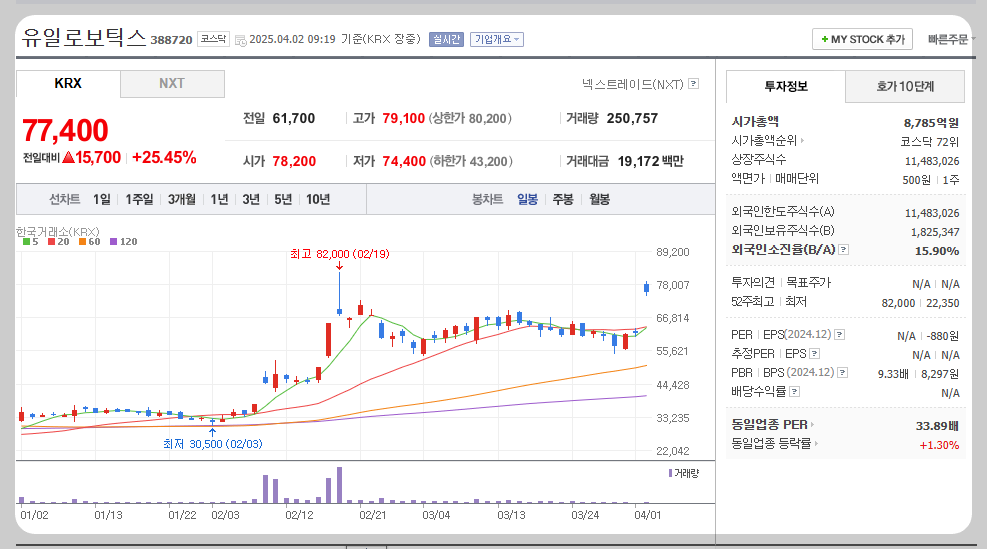This screenshot has width=987, height=549.
Task: Click the 거래대금 value 19,172 백만
Action: (650, 162)
